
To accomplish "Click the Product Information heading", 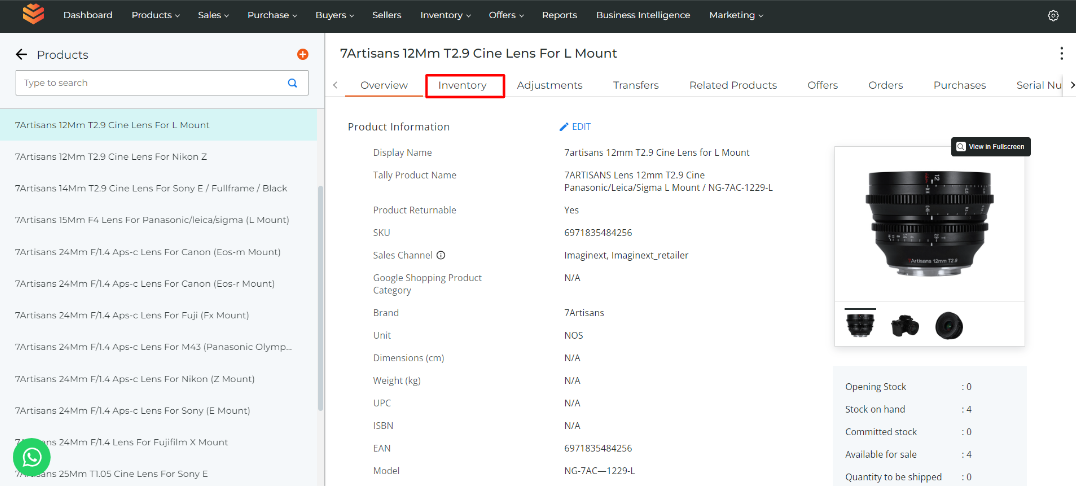I will click(399, 127).
